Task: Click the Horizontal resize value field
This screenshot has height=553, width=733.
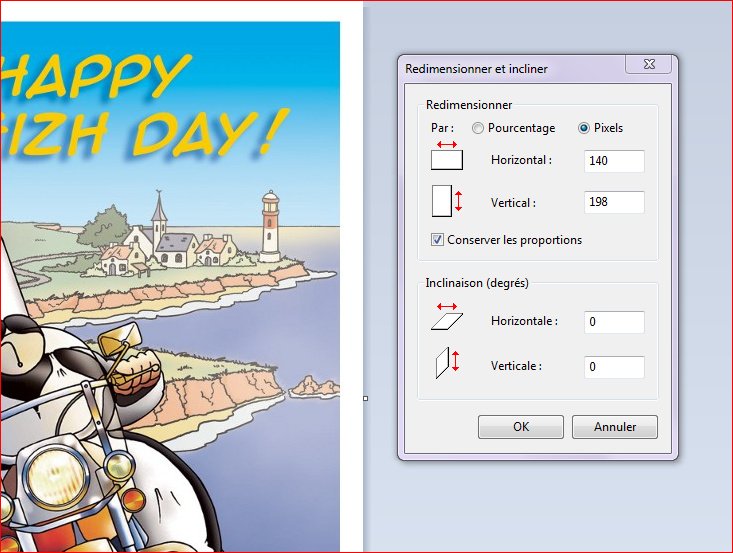Action: 614,161
